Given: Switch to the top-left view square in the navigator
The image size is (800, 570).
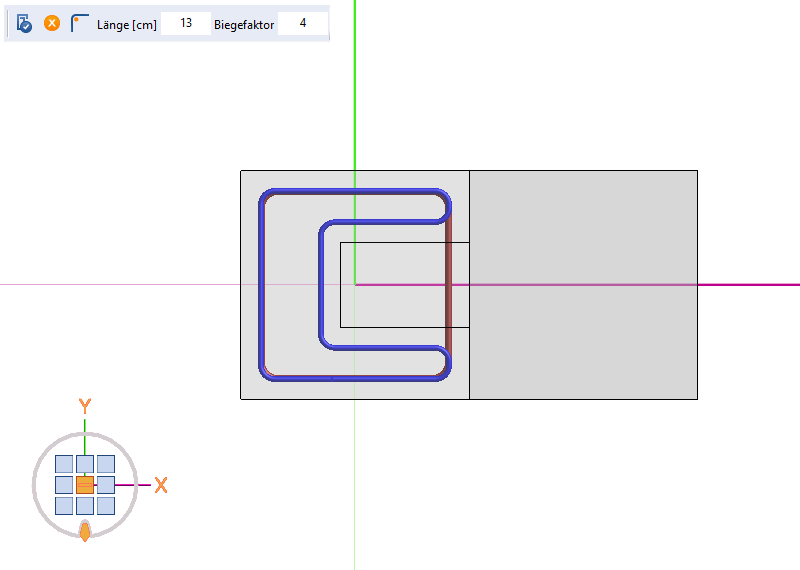Looking at the screenshot, I should 64,464.
